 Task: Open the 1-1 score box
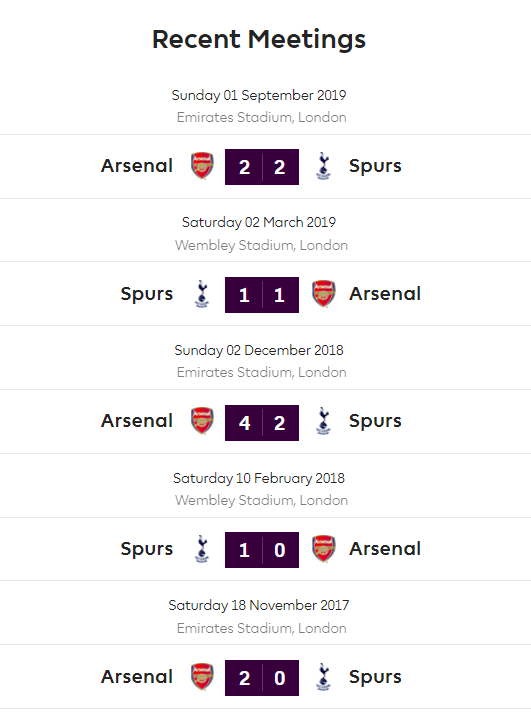coord(262,295)
